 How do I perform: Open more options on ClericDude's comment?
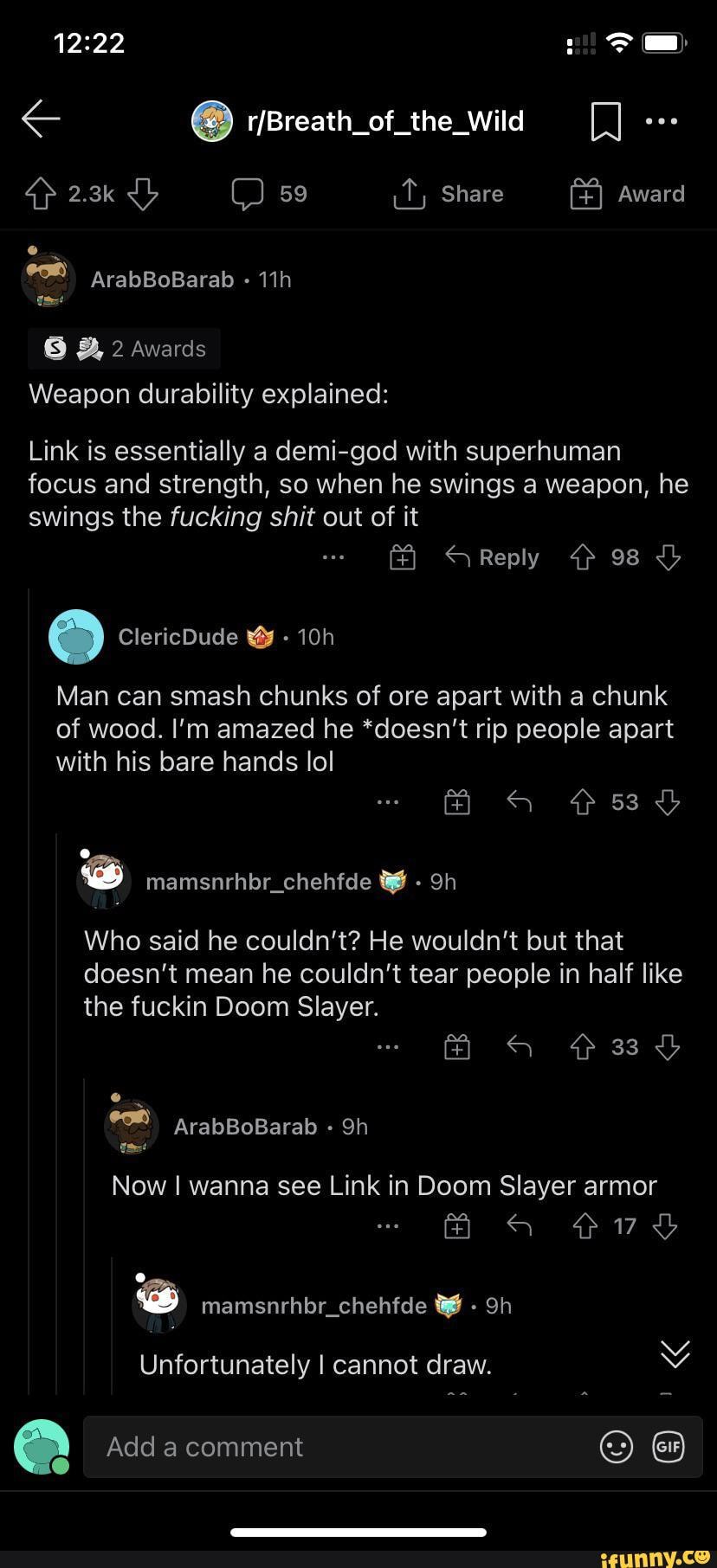click(x=388, y=802)
